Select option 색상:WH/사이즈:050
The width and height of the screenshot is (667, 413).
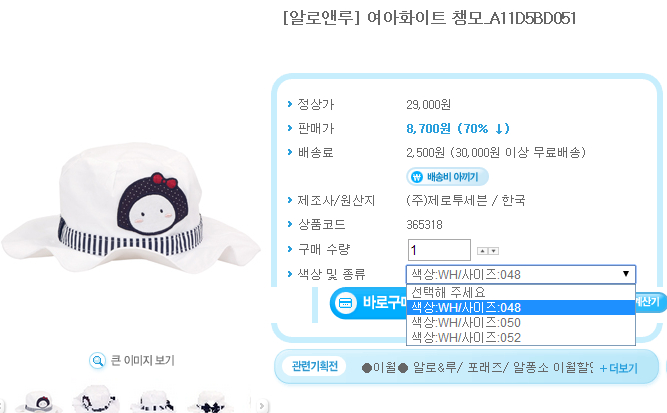tap(521, 323)
